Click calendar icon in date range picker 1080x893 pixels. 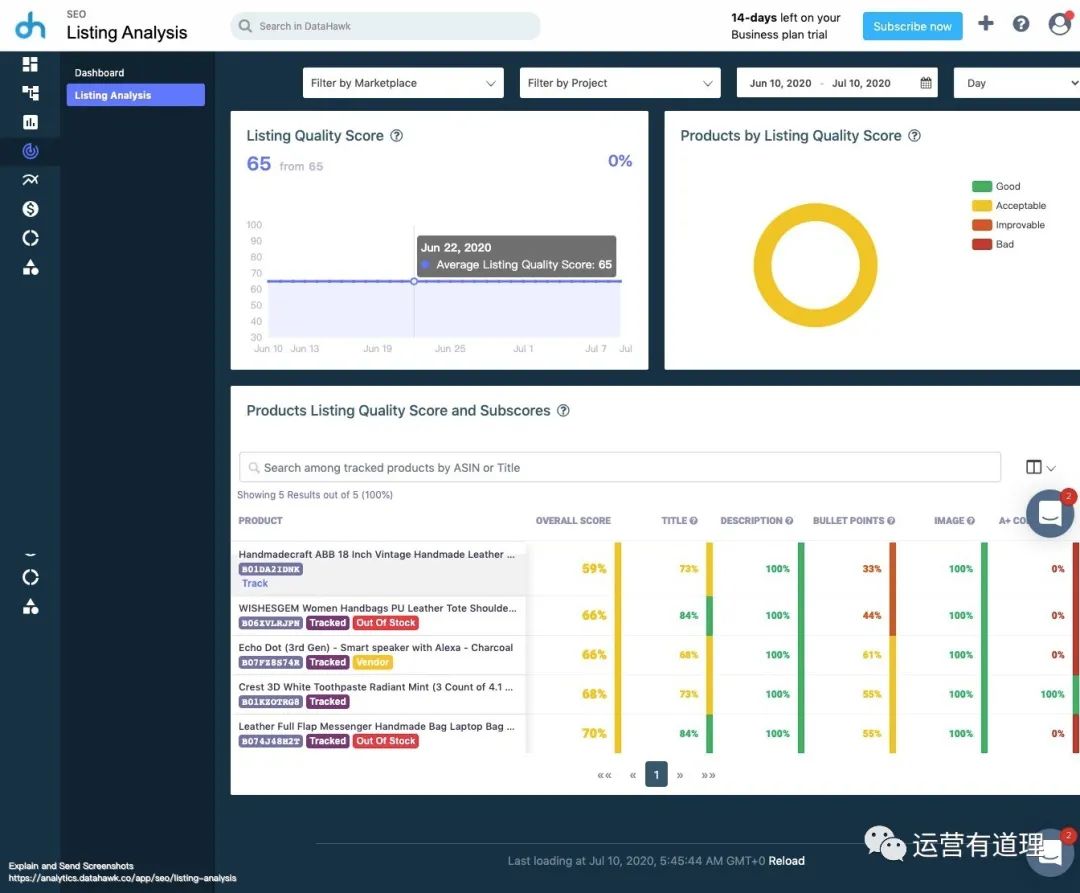(926, 83)
